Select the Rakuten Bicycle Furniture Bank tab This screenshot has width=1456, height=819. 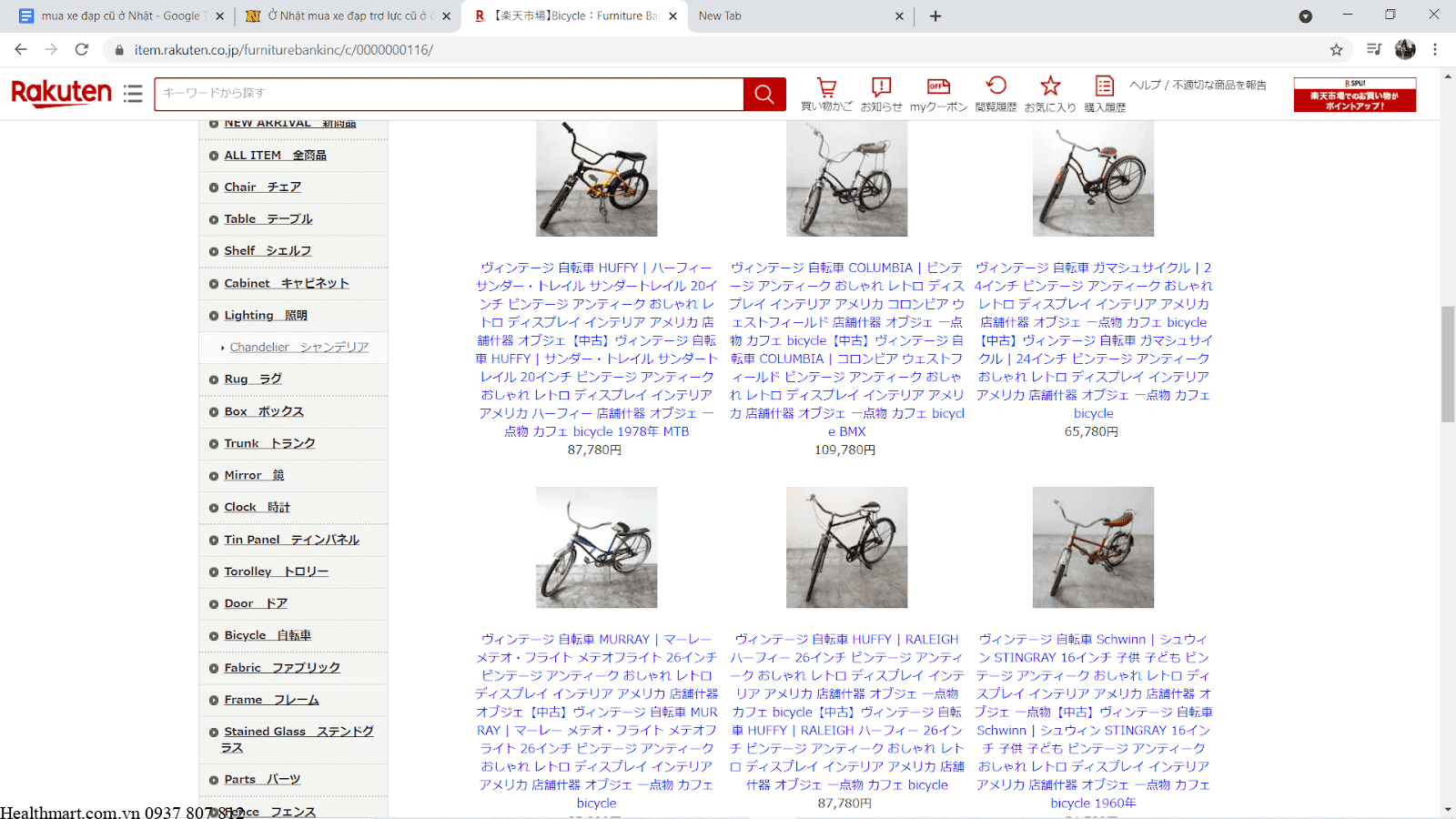click(x=576, y=15)
